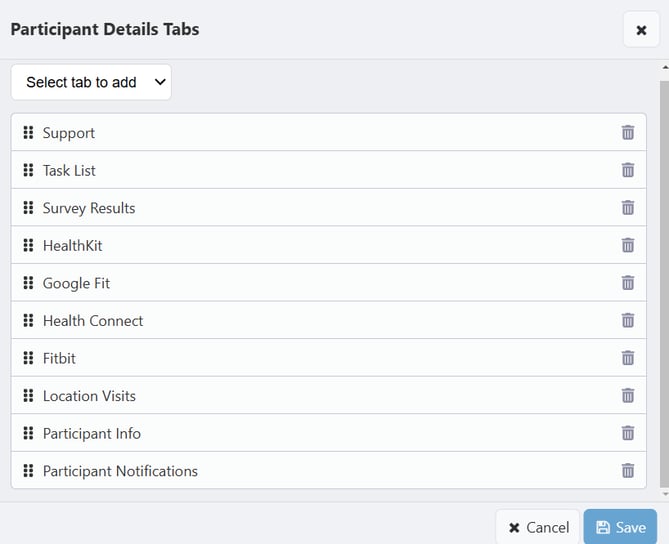Screen dimensions: 669x544
Task: Click trash icon for Survey Results
Action: click(628, 208)
